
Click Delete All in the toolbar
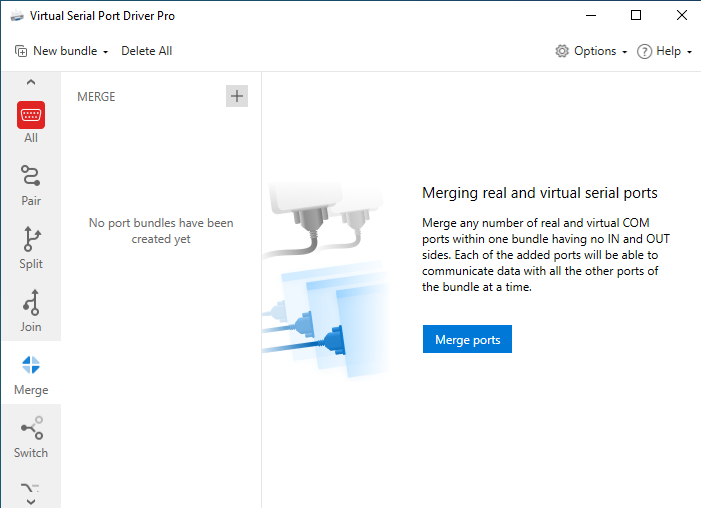click(147, 51)
